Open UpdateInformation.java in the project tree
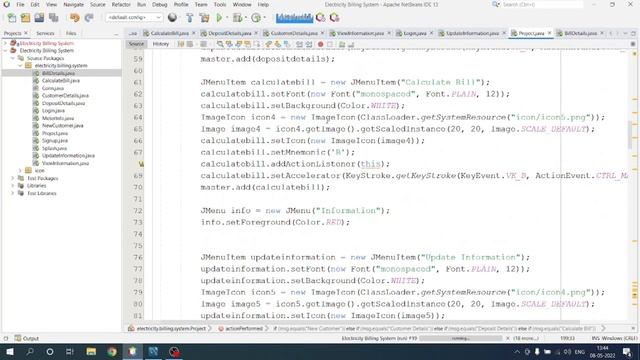 [68, 156]
